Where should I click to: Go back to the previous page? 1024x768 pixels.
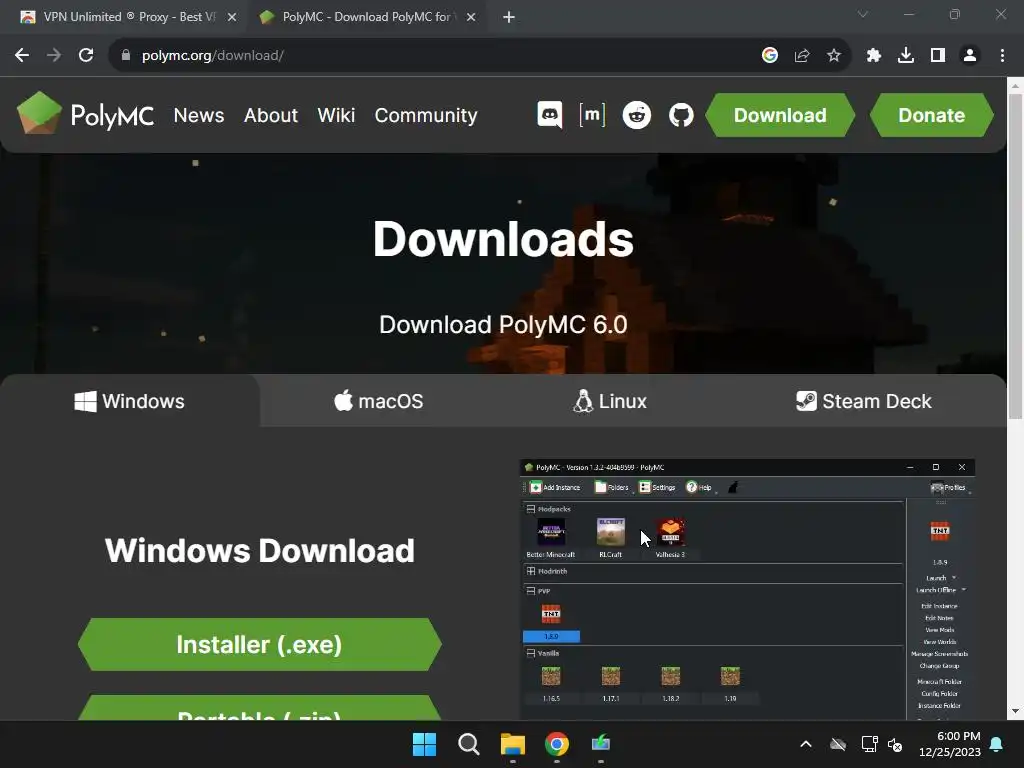point(22,56)
